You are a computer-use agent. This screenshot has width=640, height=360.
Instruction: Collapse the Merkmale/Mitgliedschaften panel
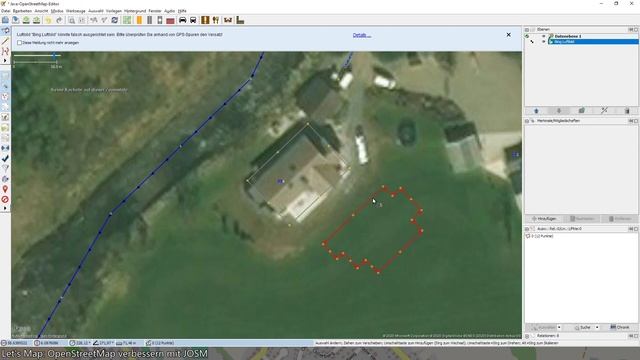[527, 121]
